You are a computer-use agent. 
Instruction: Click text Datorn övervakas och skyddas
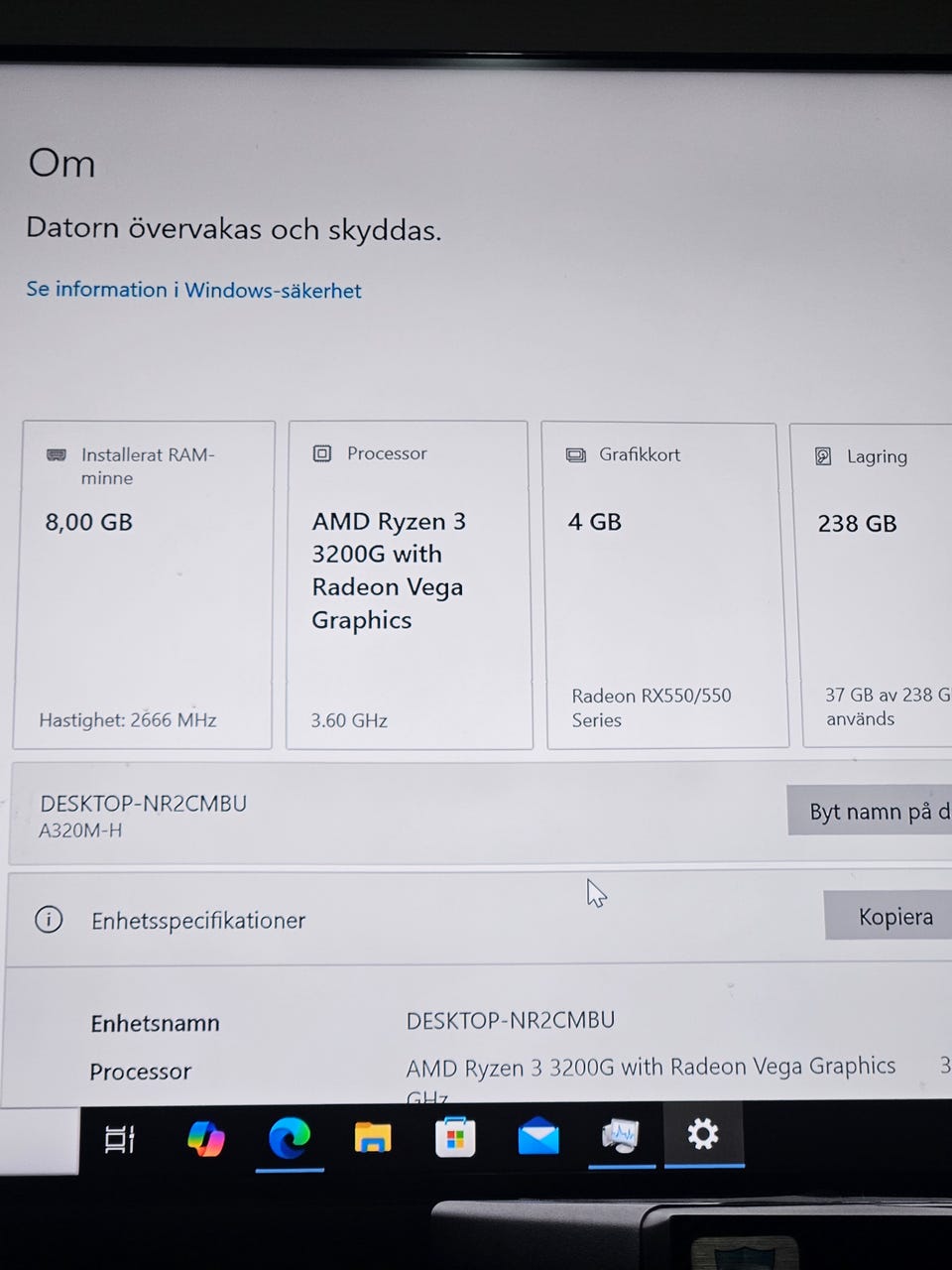233,229
